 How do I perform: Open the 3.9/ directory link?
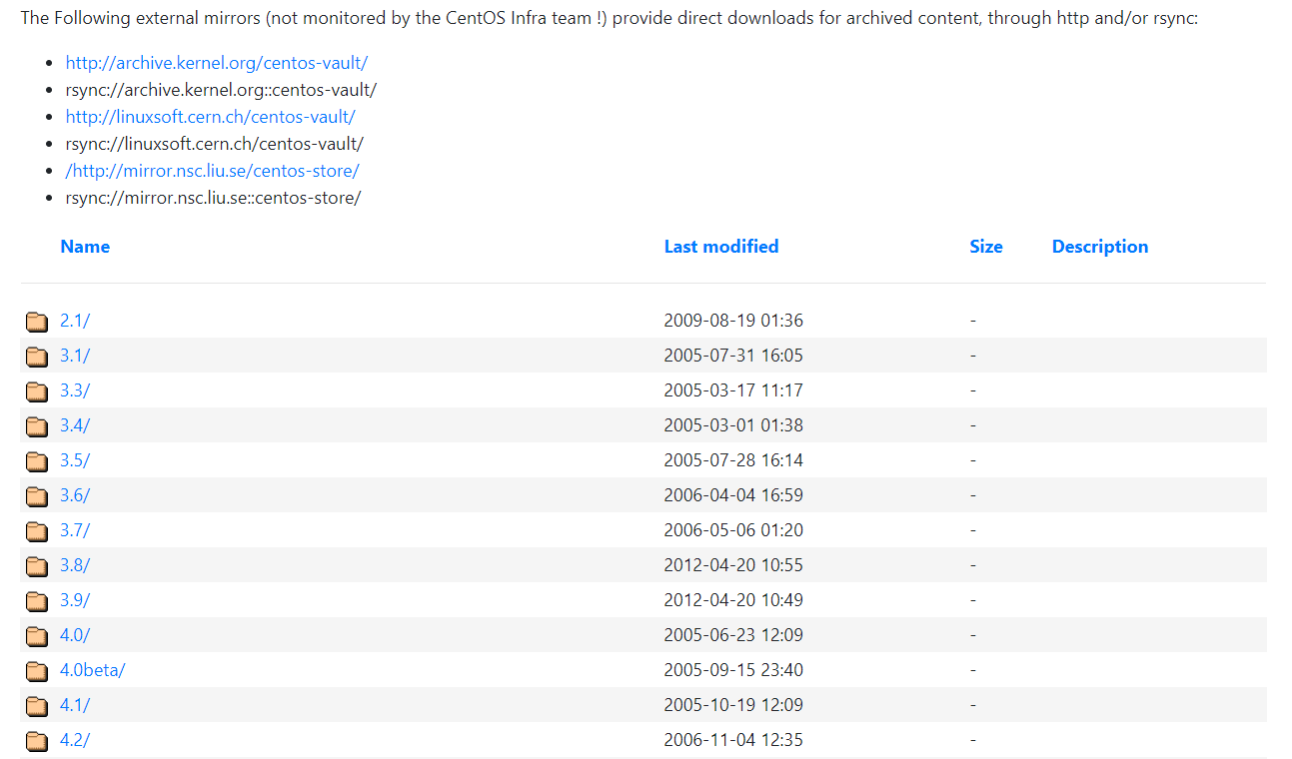[x=75, y=600]
